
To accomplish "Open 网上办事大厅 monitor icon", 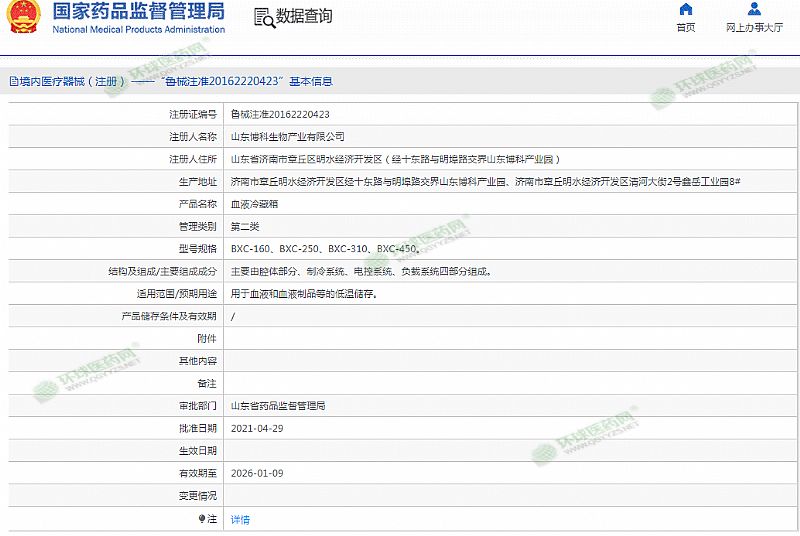I will (753, 10).
